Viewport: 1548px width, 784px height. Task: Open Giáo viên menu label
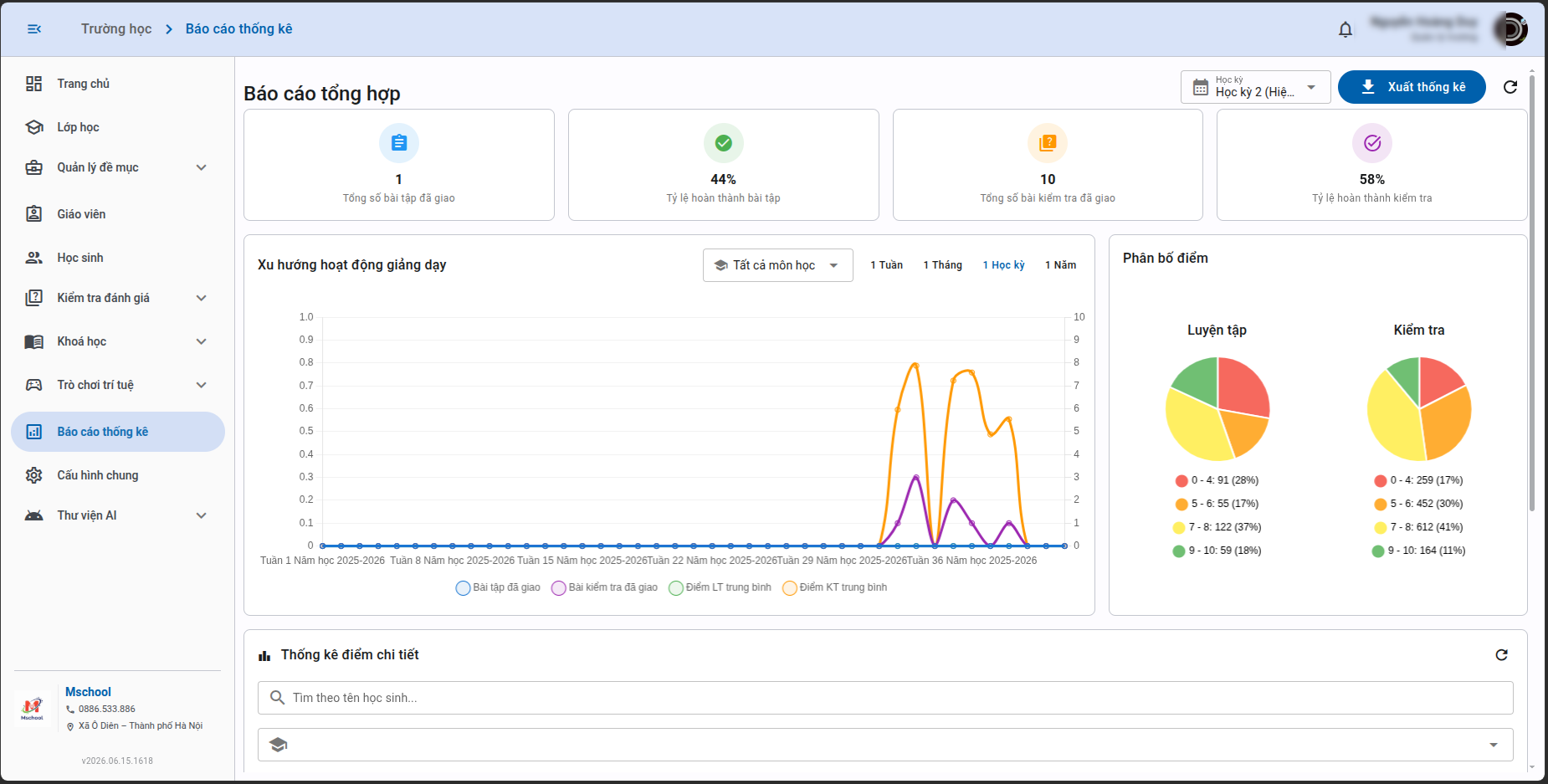click(x=81, y=214)
